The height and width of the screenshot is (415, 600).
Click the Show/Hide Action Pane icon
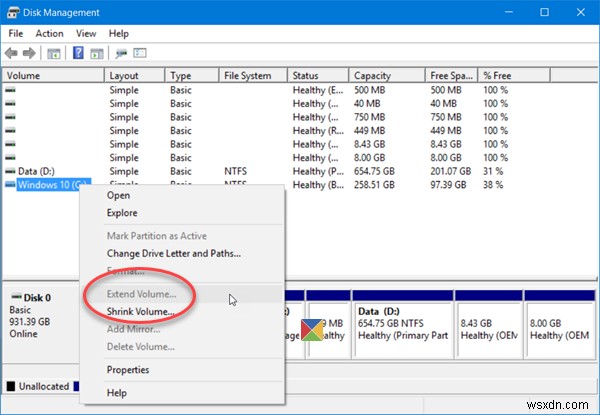click(97, 53)
